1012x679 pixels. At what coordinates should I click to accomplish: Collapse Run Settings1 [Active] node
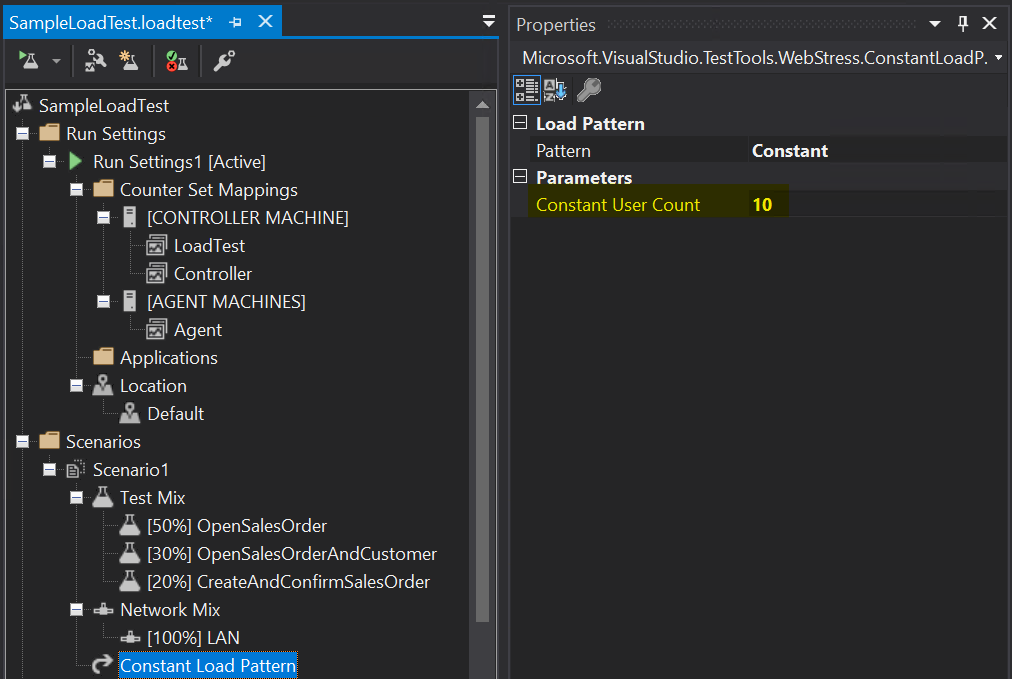tap(50, 161)
